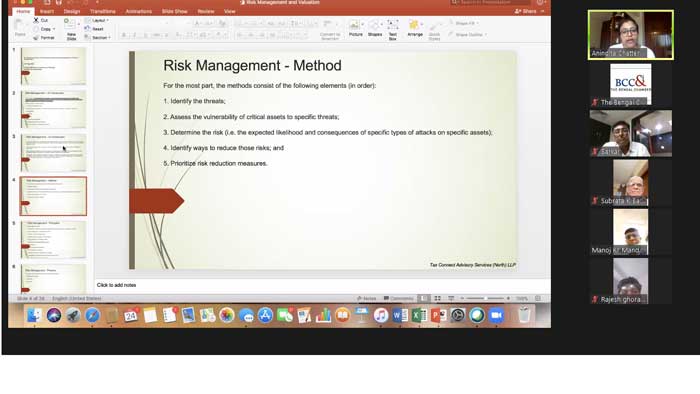Select slide 5 thumbnail in sidebar
Screen dimensions: 700x394
tap(53, 239)
